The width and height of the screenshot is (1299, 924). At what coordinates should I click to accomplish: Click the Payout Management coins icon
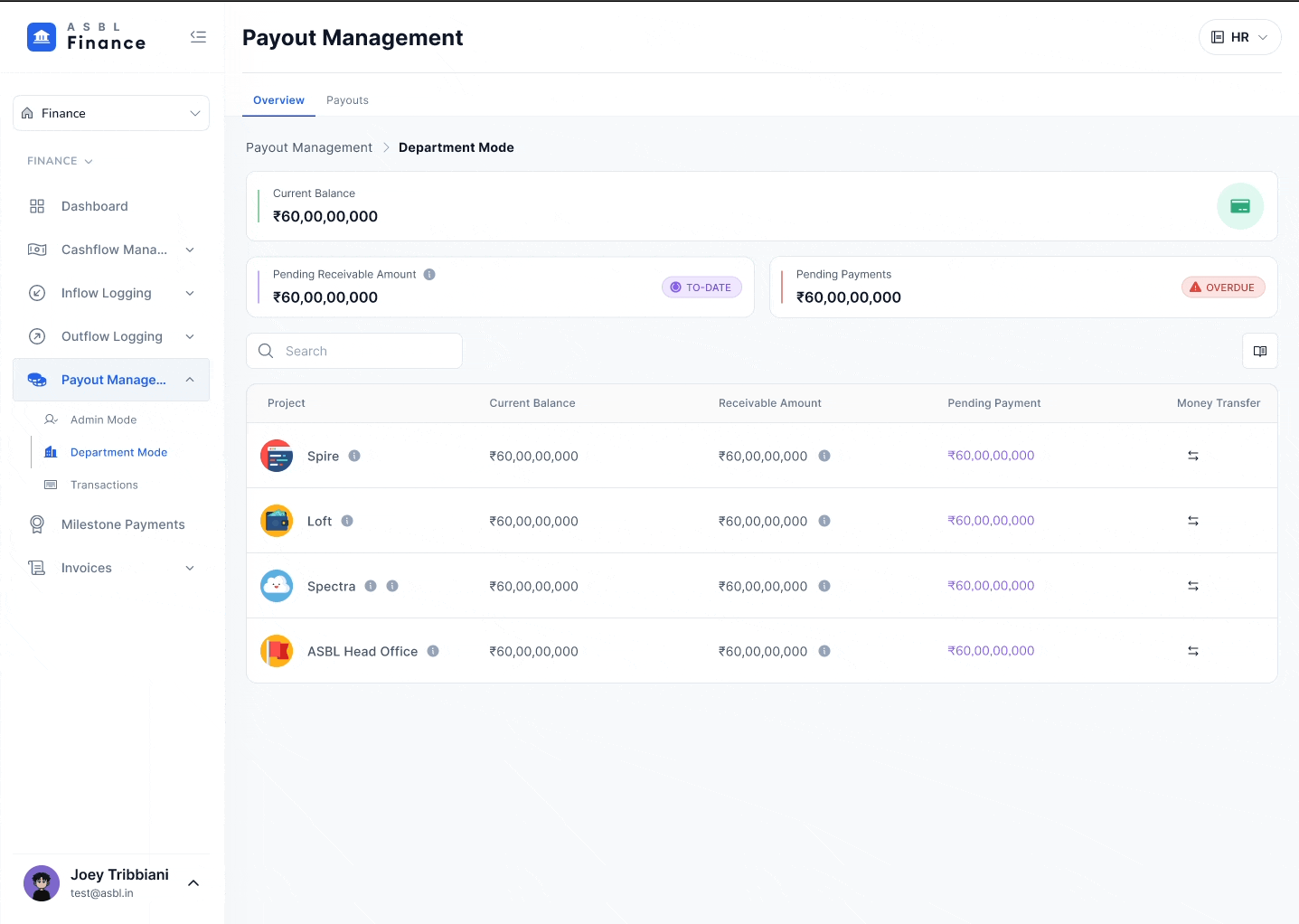37,380
